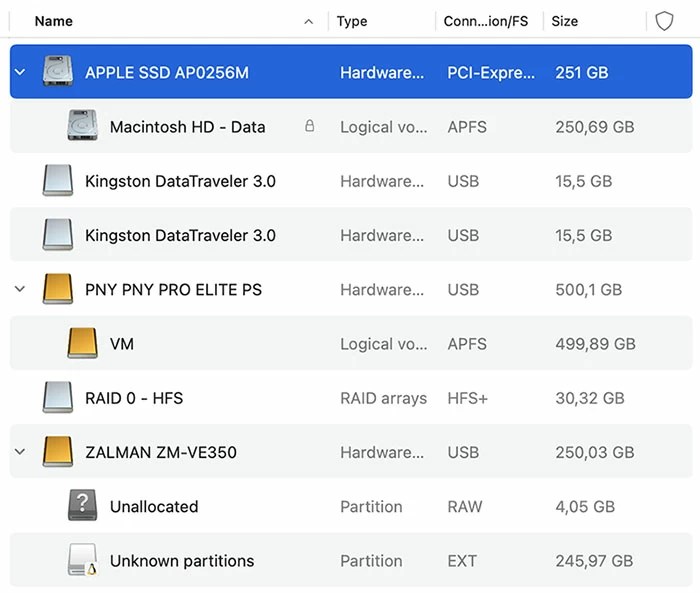Image resolution: width=700 pixels, height=593 pixels.
Task: Click the 250,03 GB size cell
Action: [x=595, y=452]
